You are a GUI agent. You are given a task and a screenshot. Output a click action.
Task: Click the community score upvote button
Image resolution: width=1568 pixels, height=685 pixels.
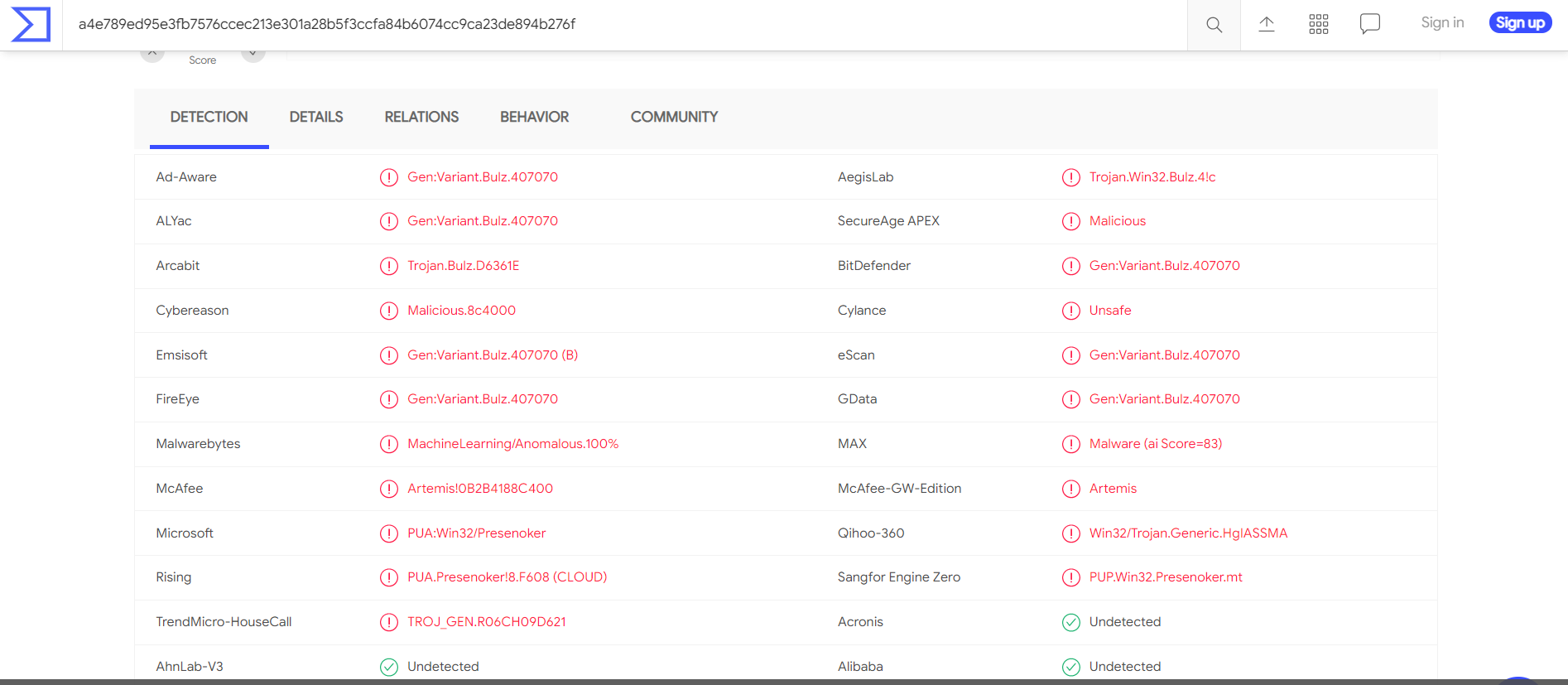(x=152, y=54)
